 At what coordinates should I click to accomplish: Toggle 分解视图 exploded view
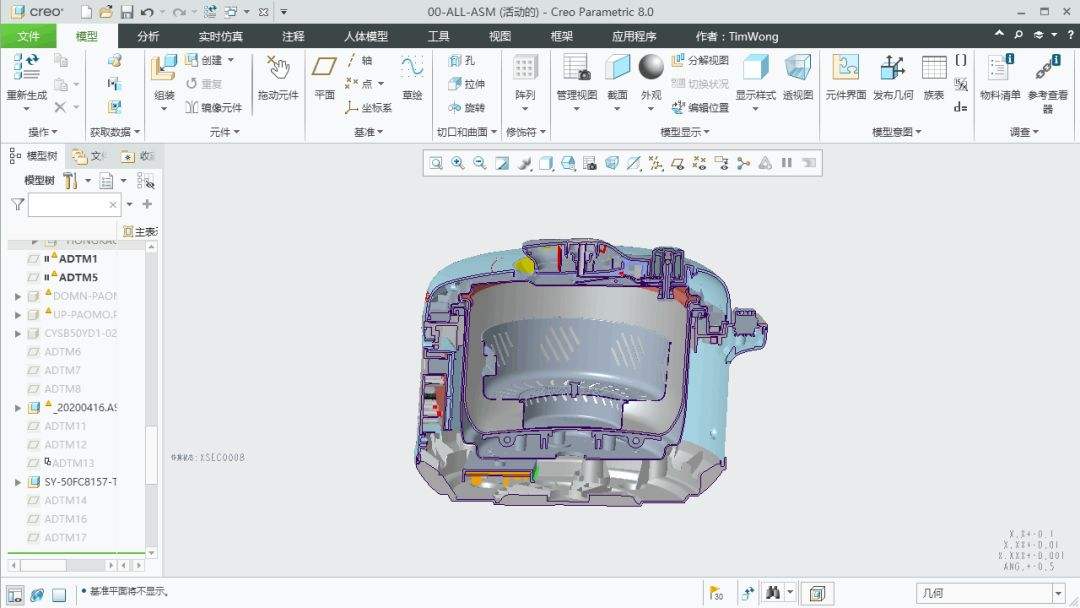coord(700,61)
